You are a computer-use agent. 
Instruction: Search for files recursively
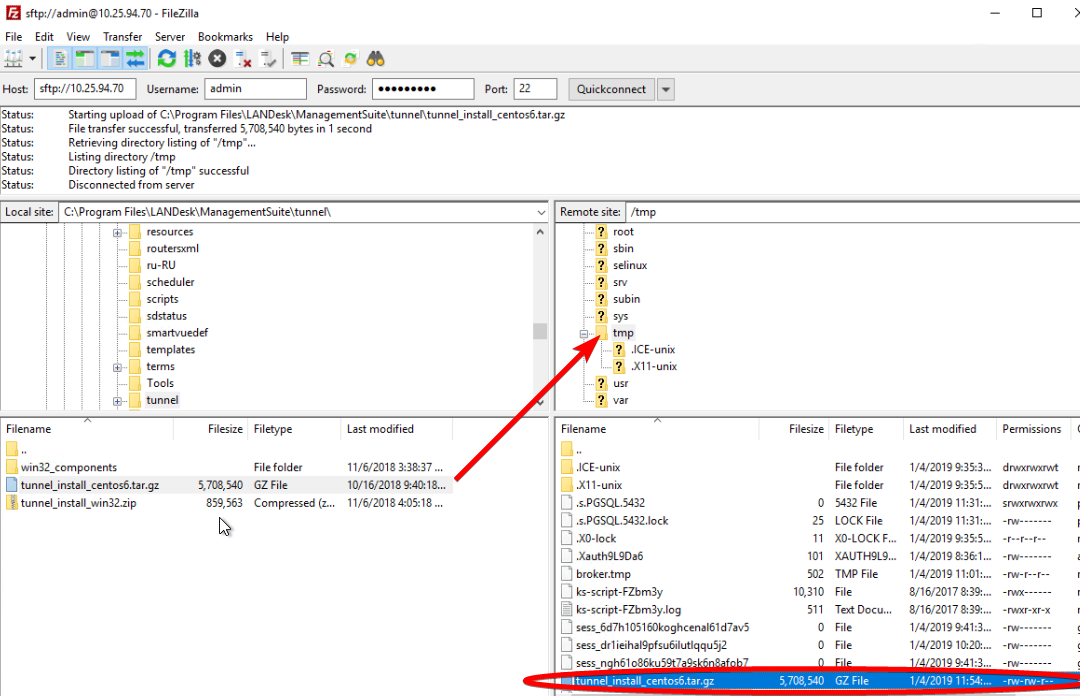pyautogui.click(x=374, y=58)
